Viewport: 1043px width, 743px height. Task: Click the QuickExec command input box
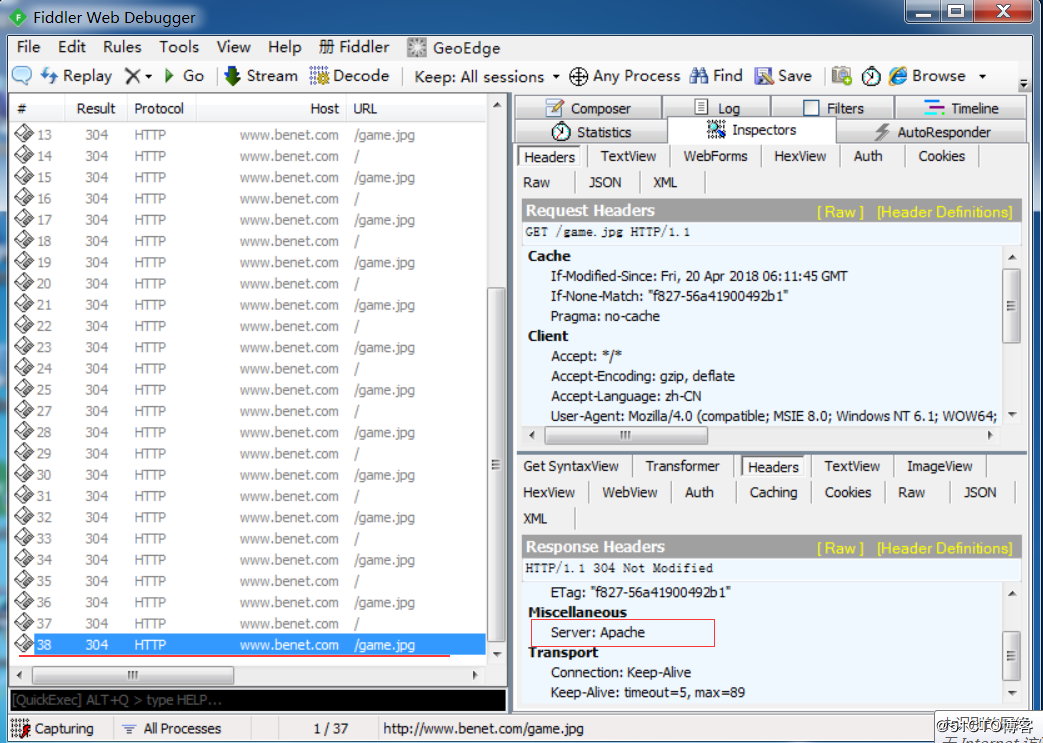258,700
